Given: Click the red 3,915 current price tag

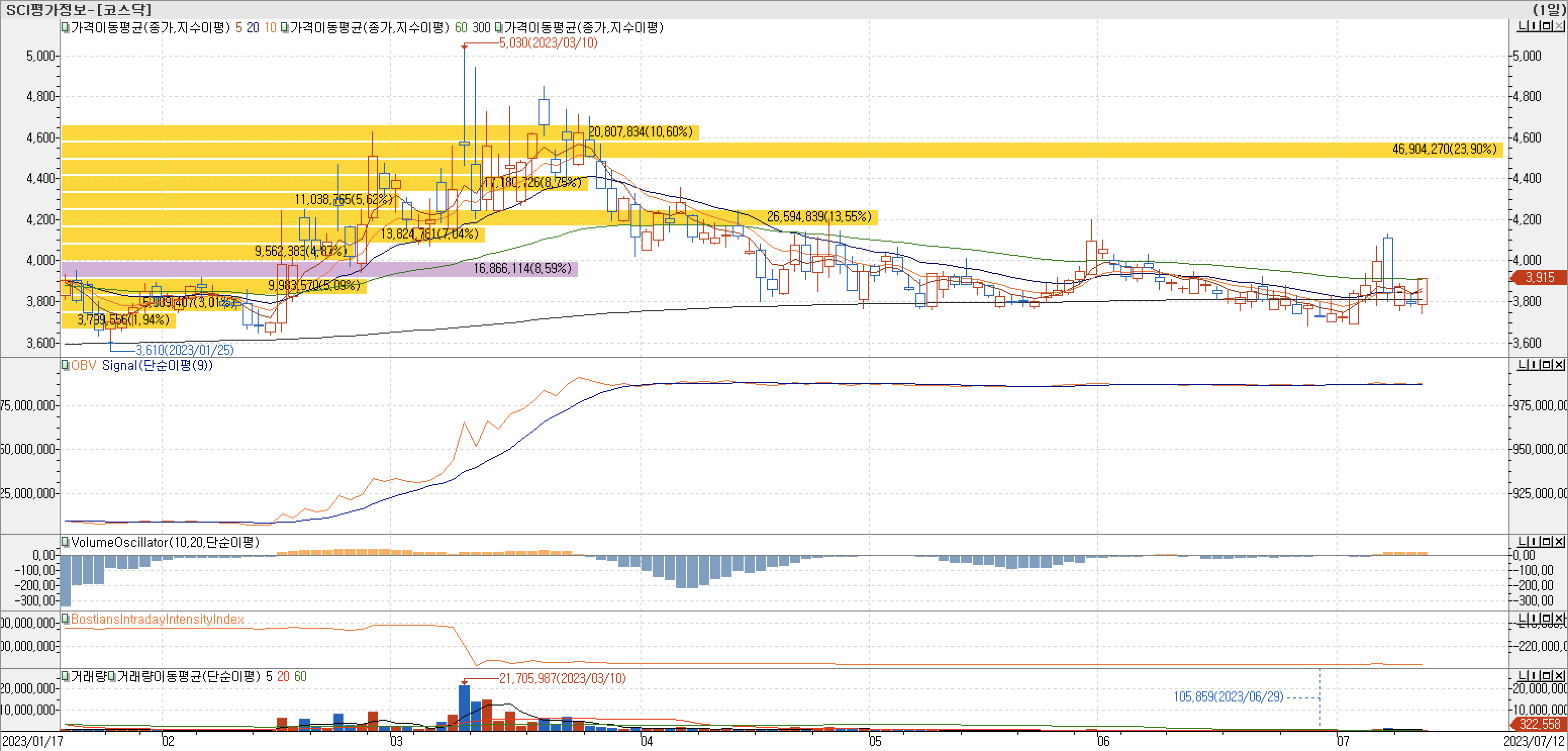Looking at the screenshot, I should [x=1540, y=278].
